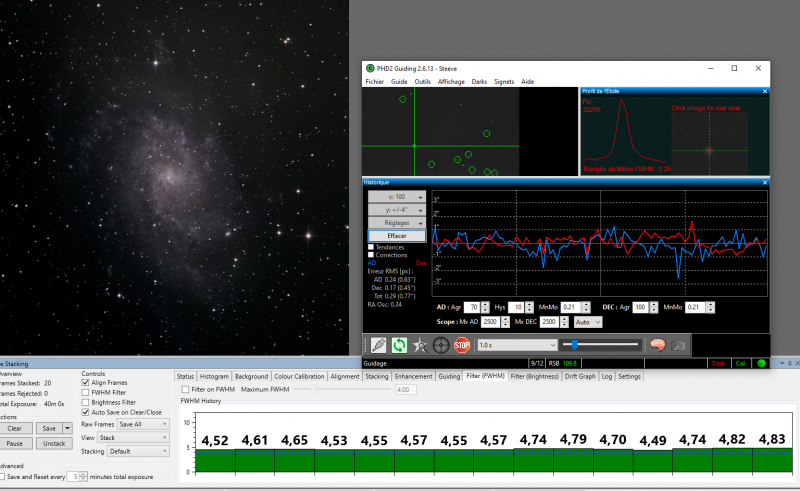Uncheck Align Frames

[85, 382]
